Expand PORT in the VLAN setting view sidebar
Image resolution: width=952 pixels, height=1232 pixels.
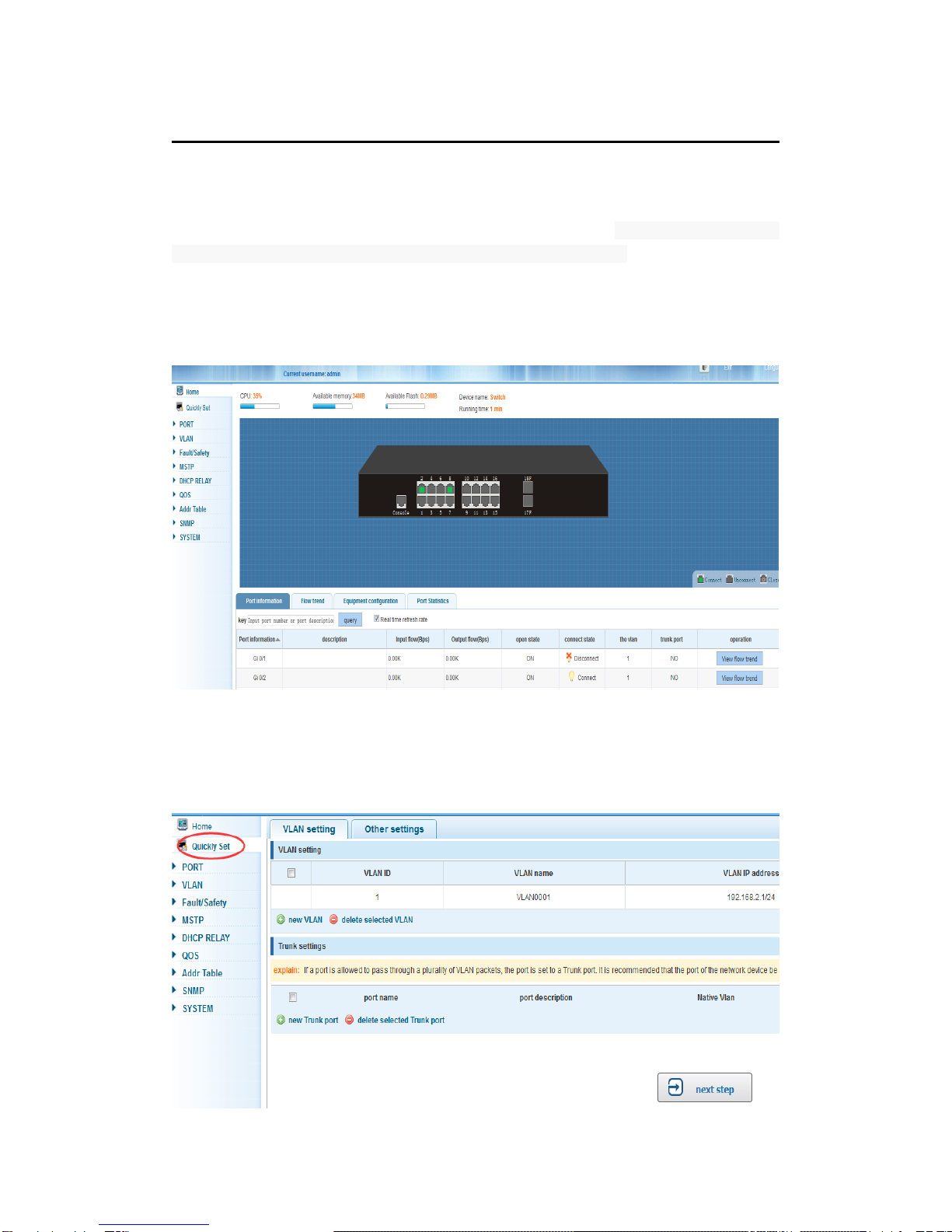(x=187, y=867)
